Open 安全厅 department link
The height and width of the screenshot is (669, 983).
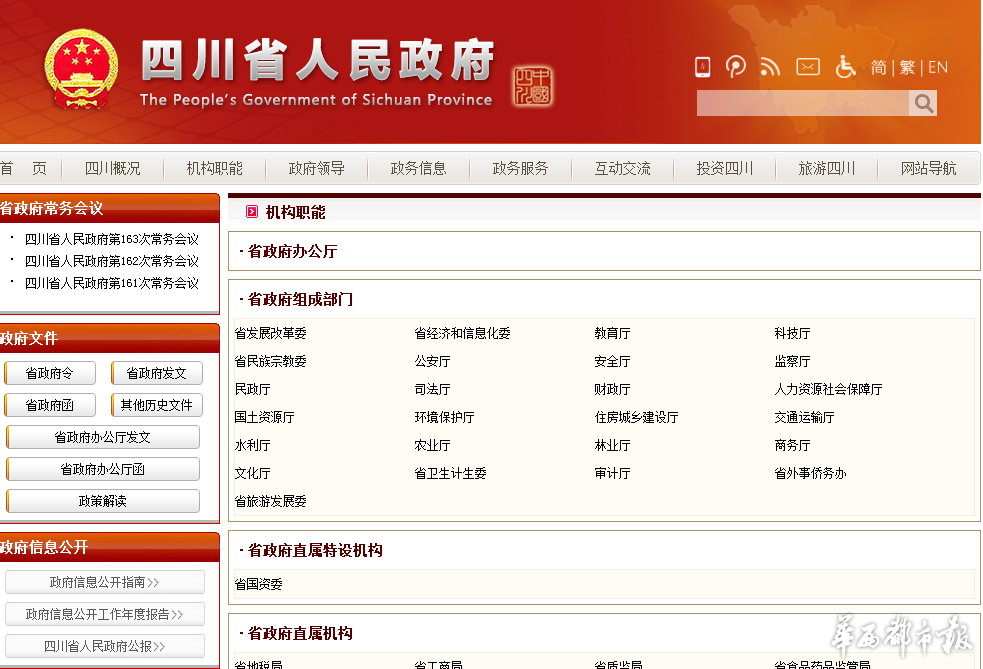click(x=612, y=361)
